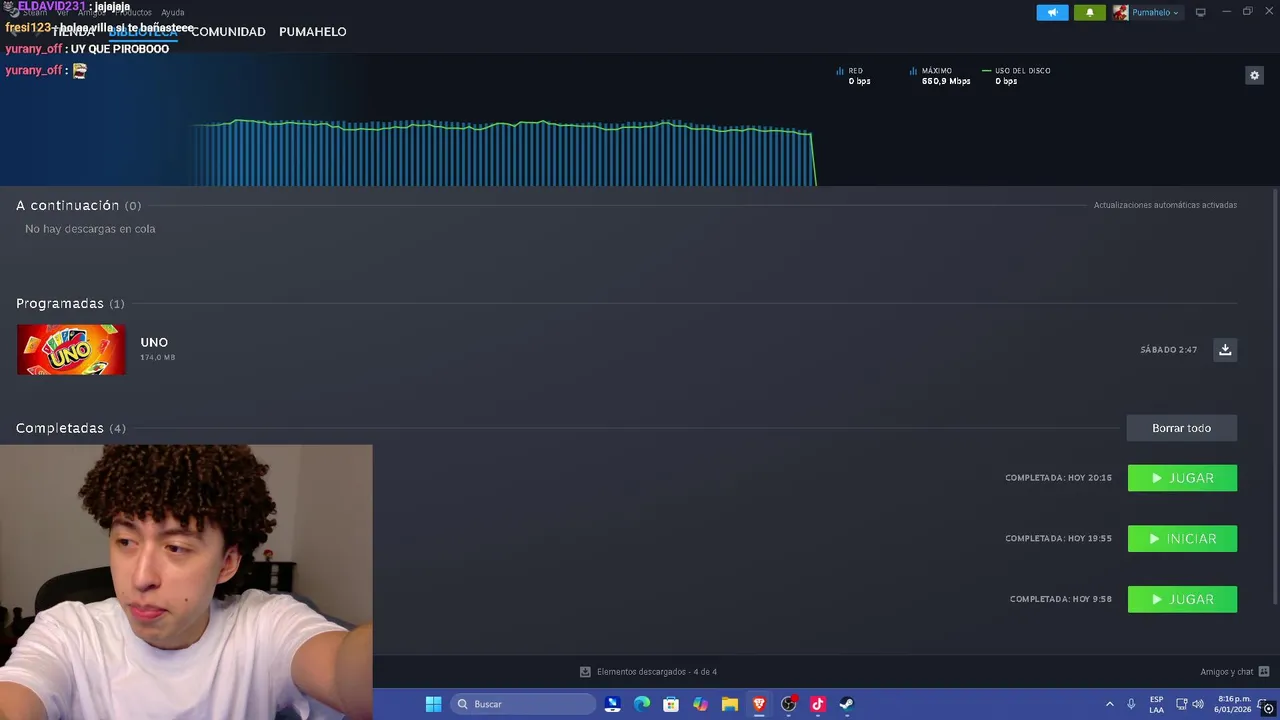Image resolution: width=1280 pixels, height=720 pixels.
Task: Open Steam announcements megaphone button
Action: 1052,12
